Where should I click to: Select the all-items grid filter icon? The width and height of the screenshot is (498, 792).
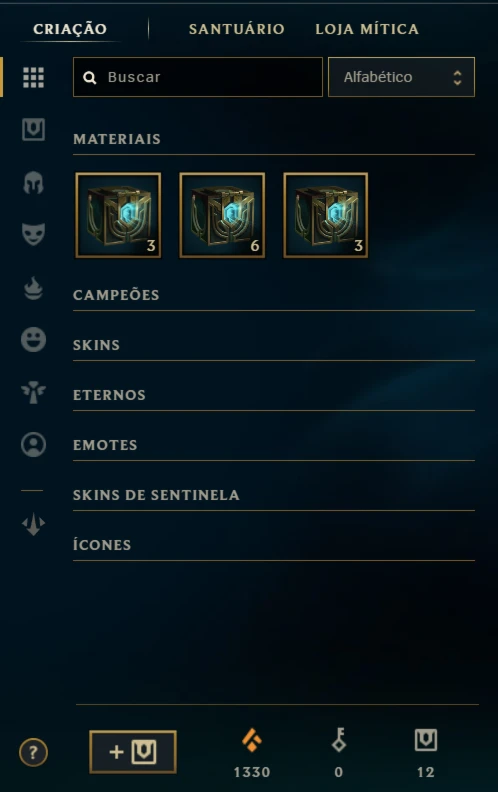tap(33, 77)
